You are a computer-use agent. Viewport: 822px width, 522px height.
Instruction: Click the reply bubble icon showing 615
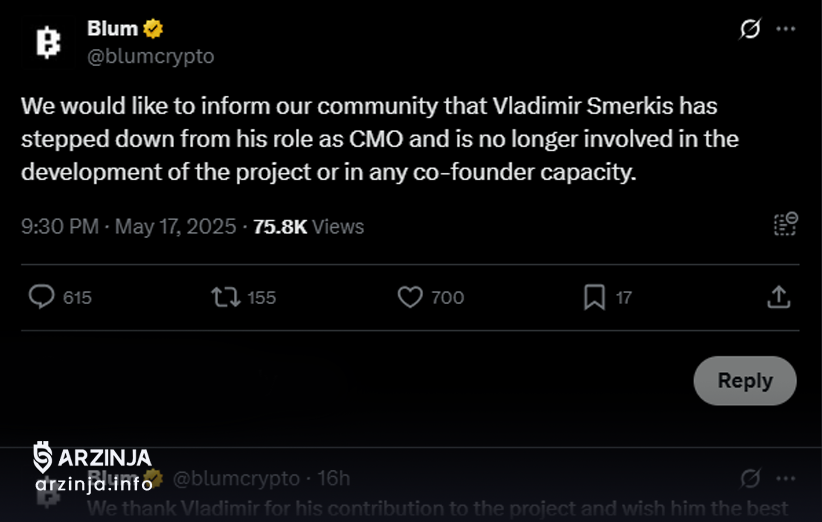point(41,297)
